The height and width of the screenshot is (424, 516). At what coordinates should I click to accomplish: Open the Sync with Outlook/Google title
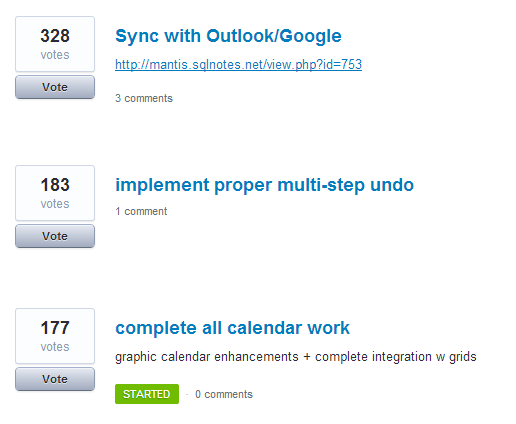point(228,36)
